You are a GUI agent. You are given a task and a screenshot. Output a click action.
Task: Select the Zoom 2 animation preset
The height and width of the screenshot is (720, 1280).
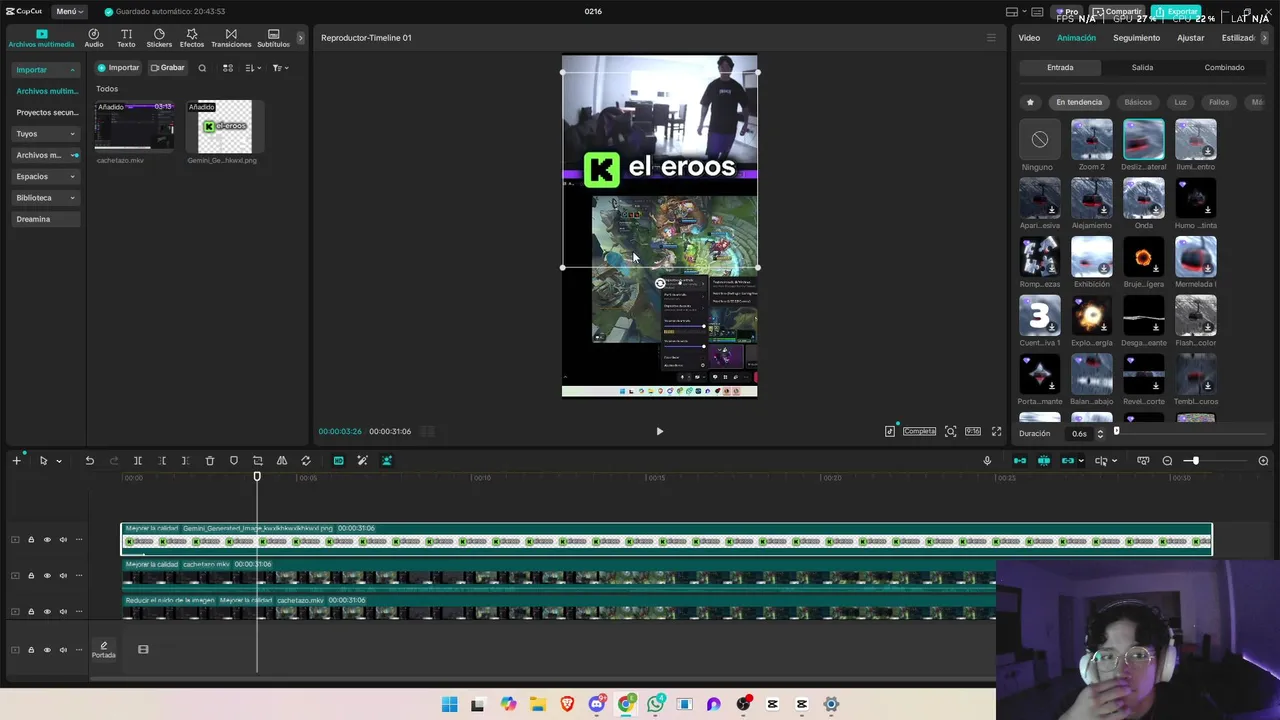click(x=1091, y=139)
